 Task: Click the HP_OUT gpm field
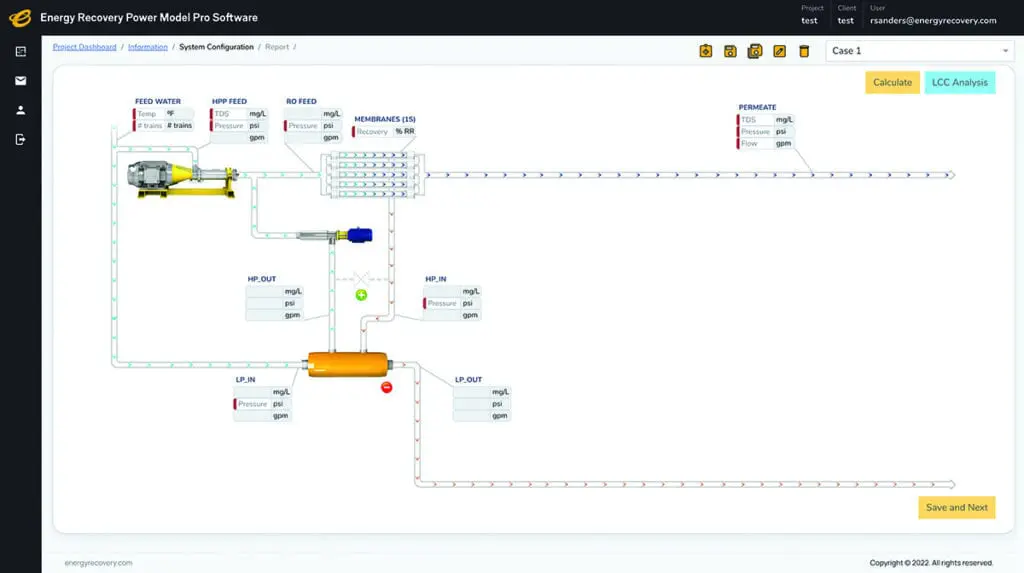pyautogui.click(x=274, y=315)
